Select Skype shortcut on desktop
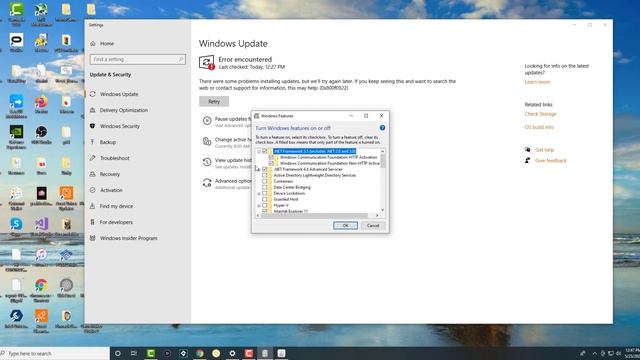 [x=16, y=227]
